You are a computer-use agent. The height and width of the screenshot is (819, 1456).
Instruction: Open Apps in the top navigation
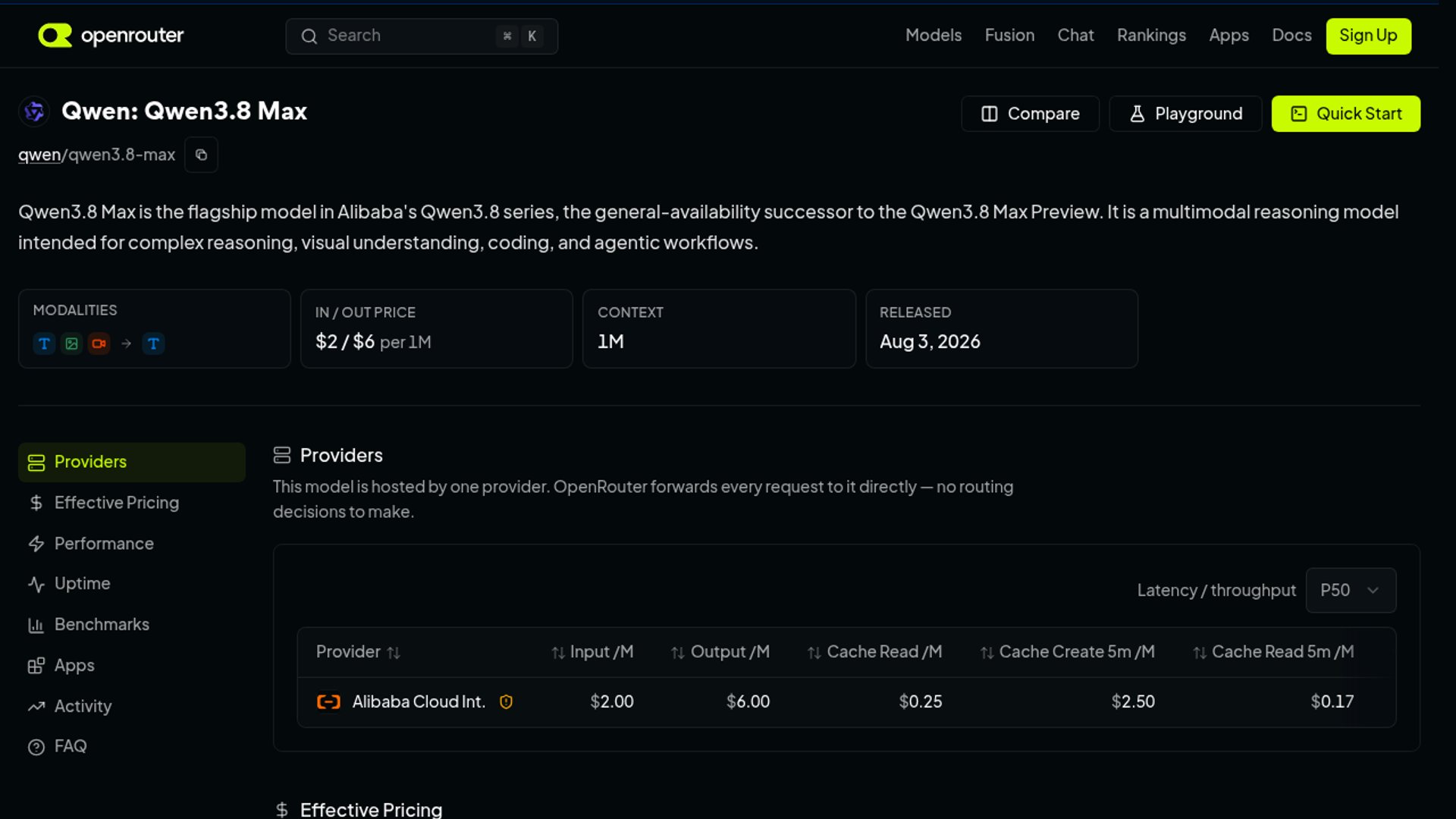coord(1228,36)
